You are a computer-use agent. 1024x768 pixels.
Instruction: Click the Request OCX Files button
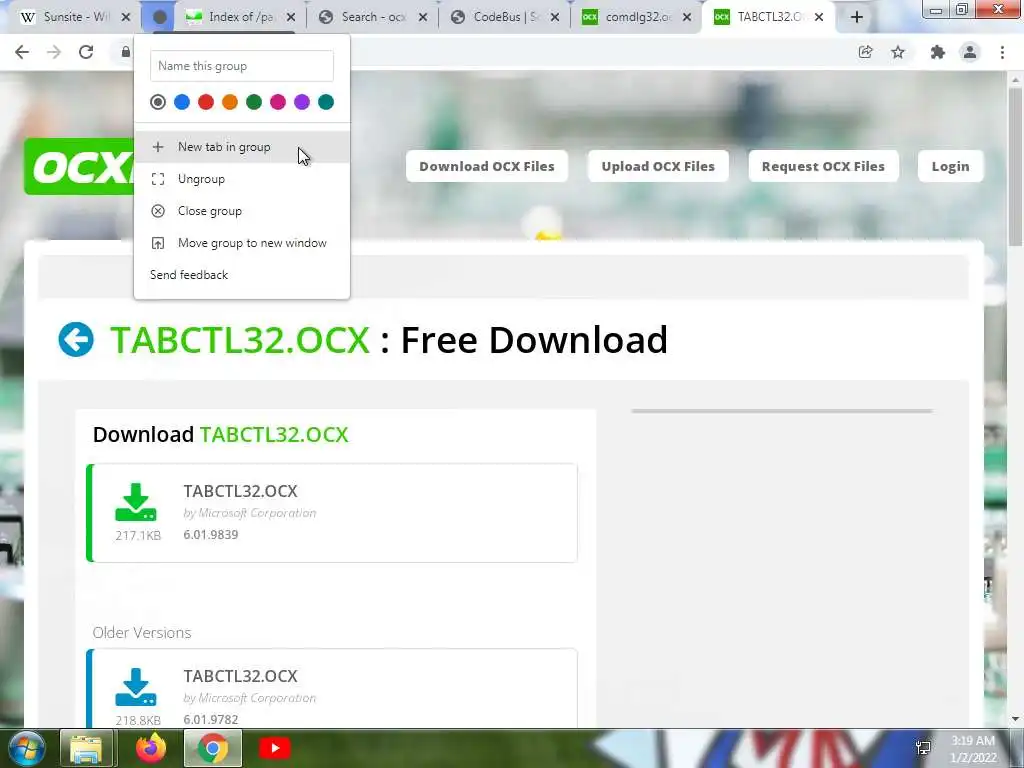point(823,167)
